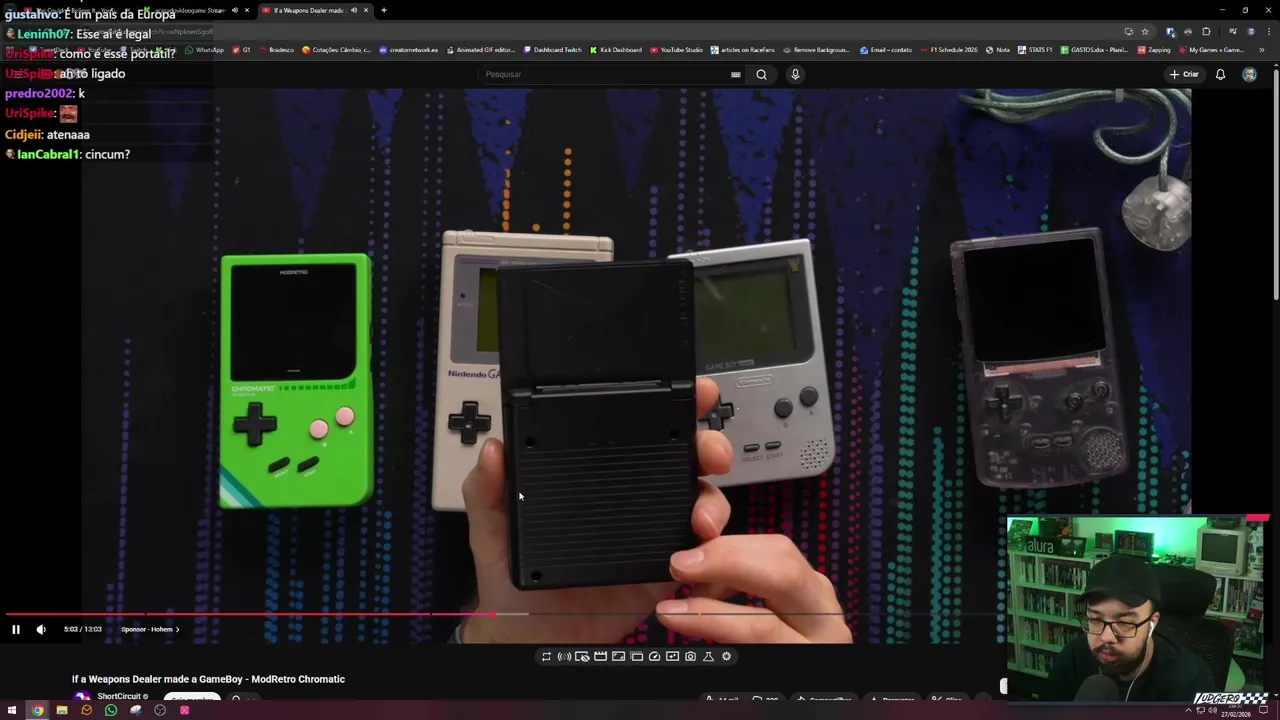The width and height of the screenshot is (1280, 720).
Task: Open YouTube notifications bell
Action: 1220,74
